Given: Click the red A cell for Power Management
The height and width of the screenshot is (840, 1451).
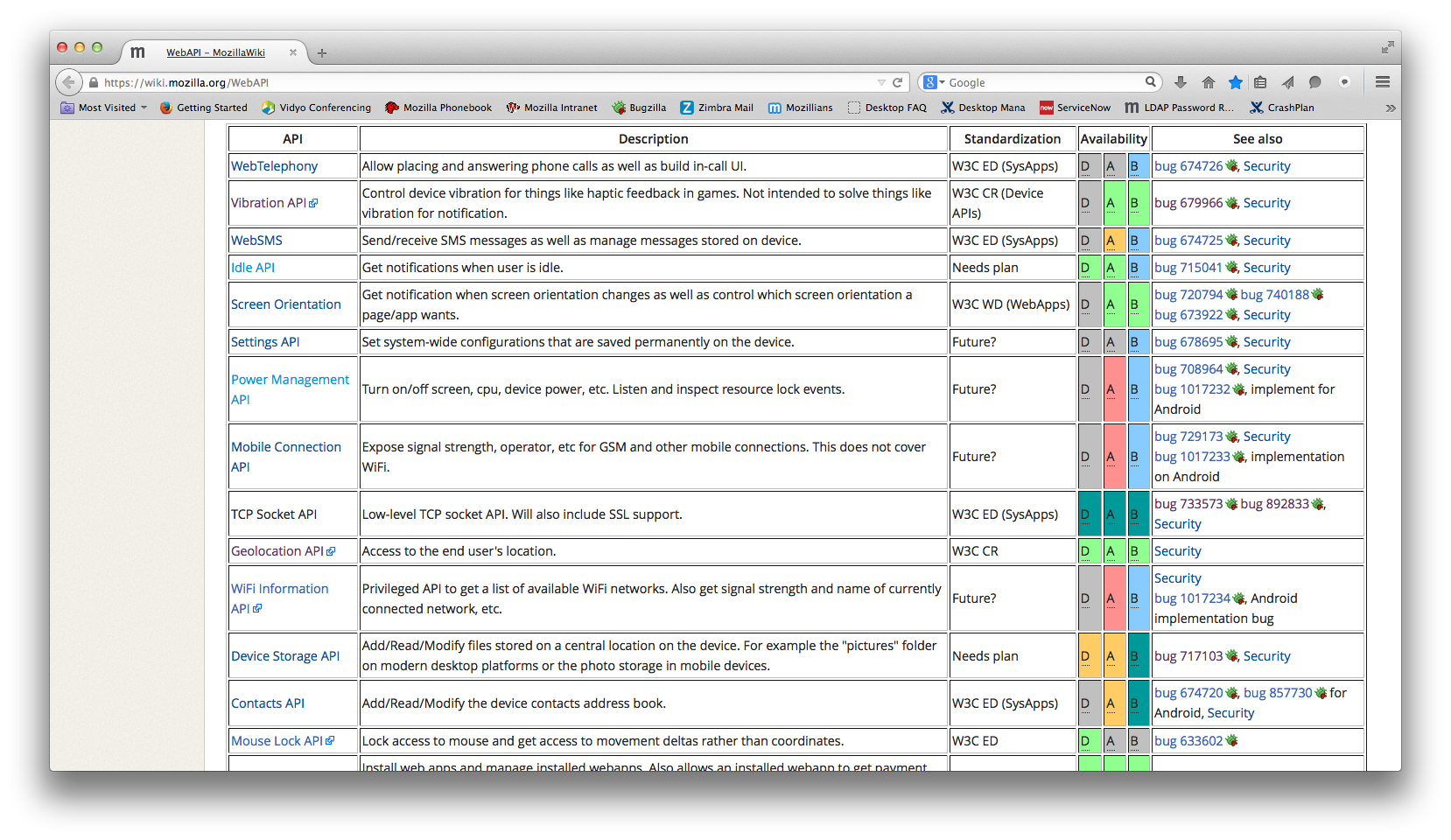Looking at the screenshot, I should pyautogui.click(x=1113, y=389).
